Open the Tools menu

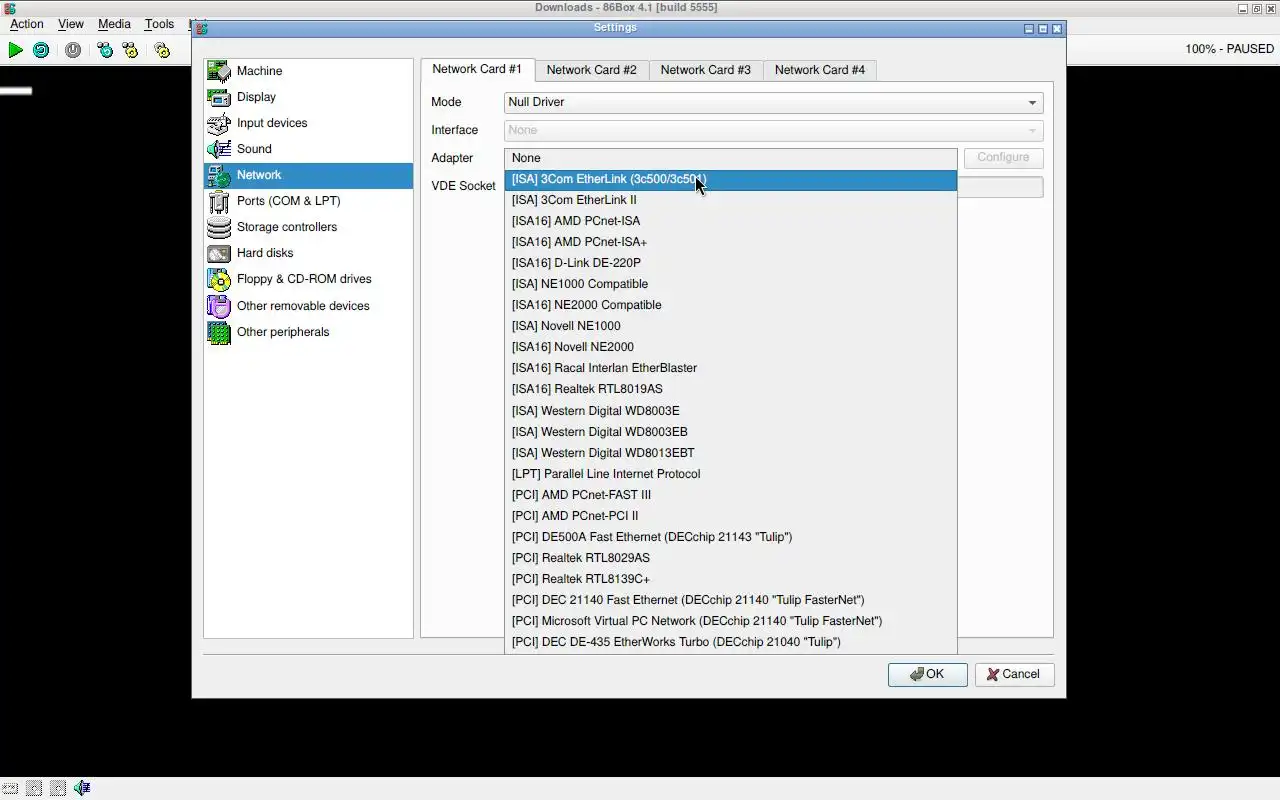[159, 24]
